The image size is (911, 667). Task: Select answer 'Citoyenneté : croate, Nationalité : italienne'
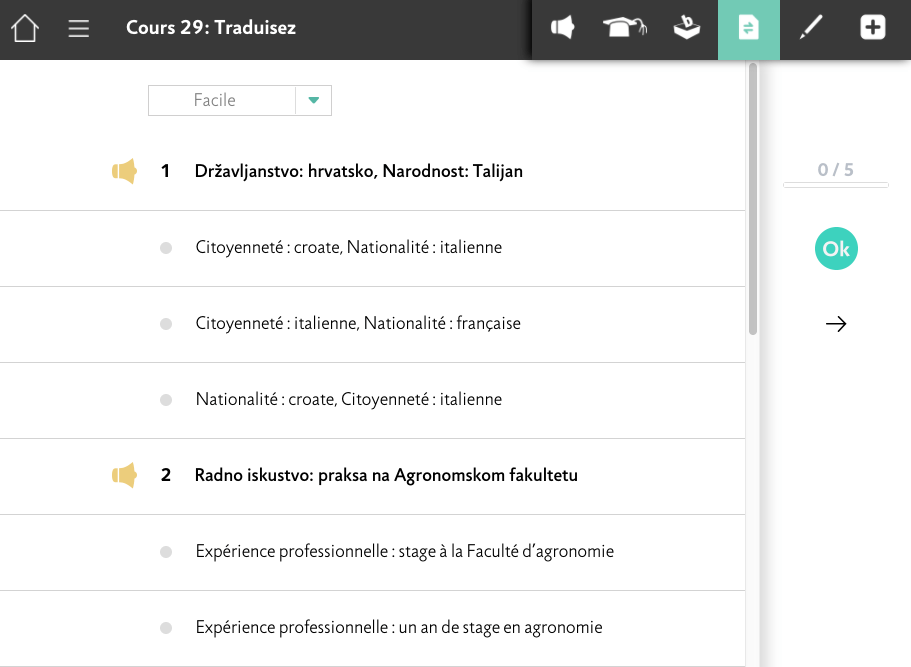click(348, 248)
